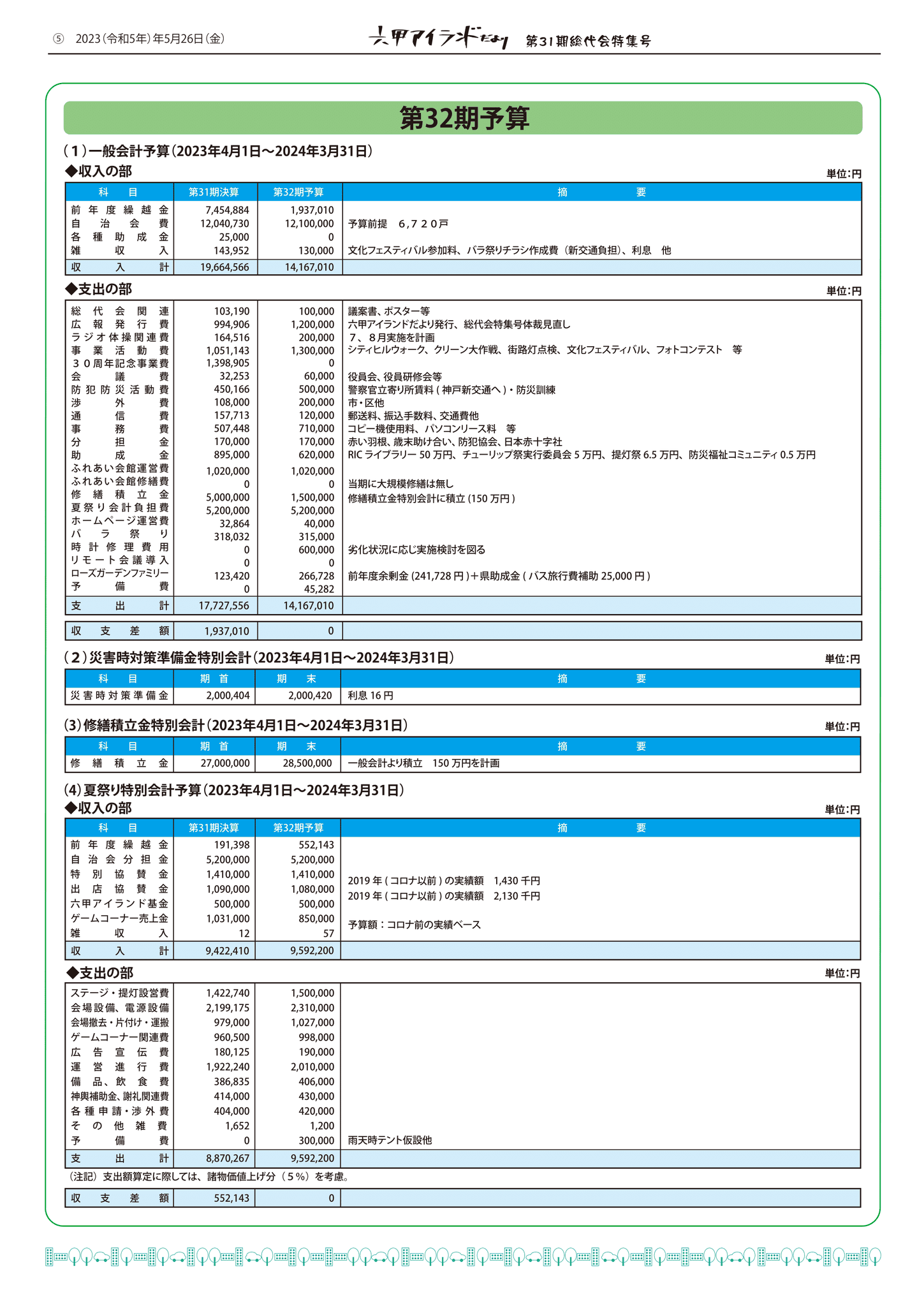Click the 渉外費 note 市・区他
Screen dimensions: 924x1306
pyautogui.click(x=366, y=402)
